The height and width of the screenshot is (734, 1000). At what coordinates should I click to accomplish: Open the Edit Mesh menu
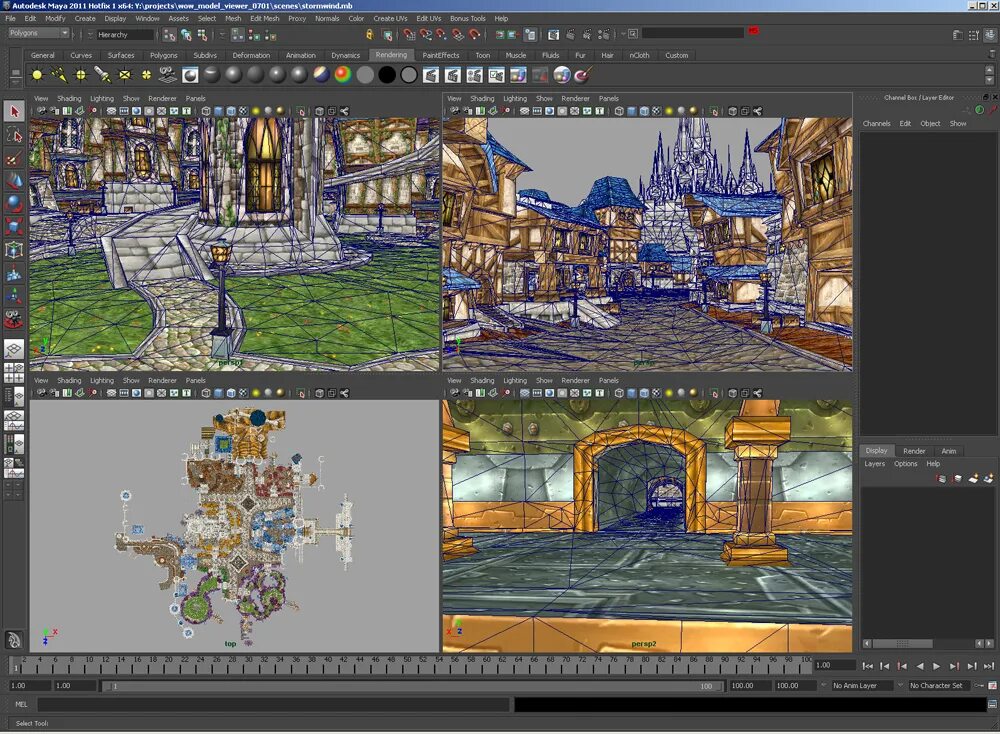point(265,18)
